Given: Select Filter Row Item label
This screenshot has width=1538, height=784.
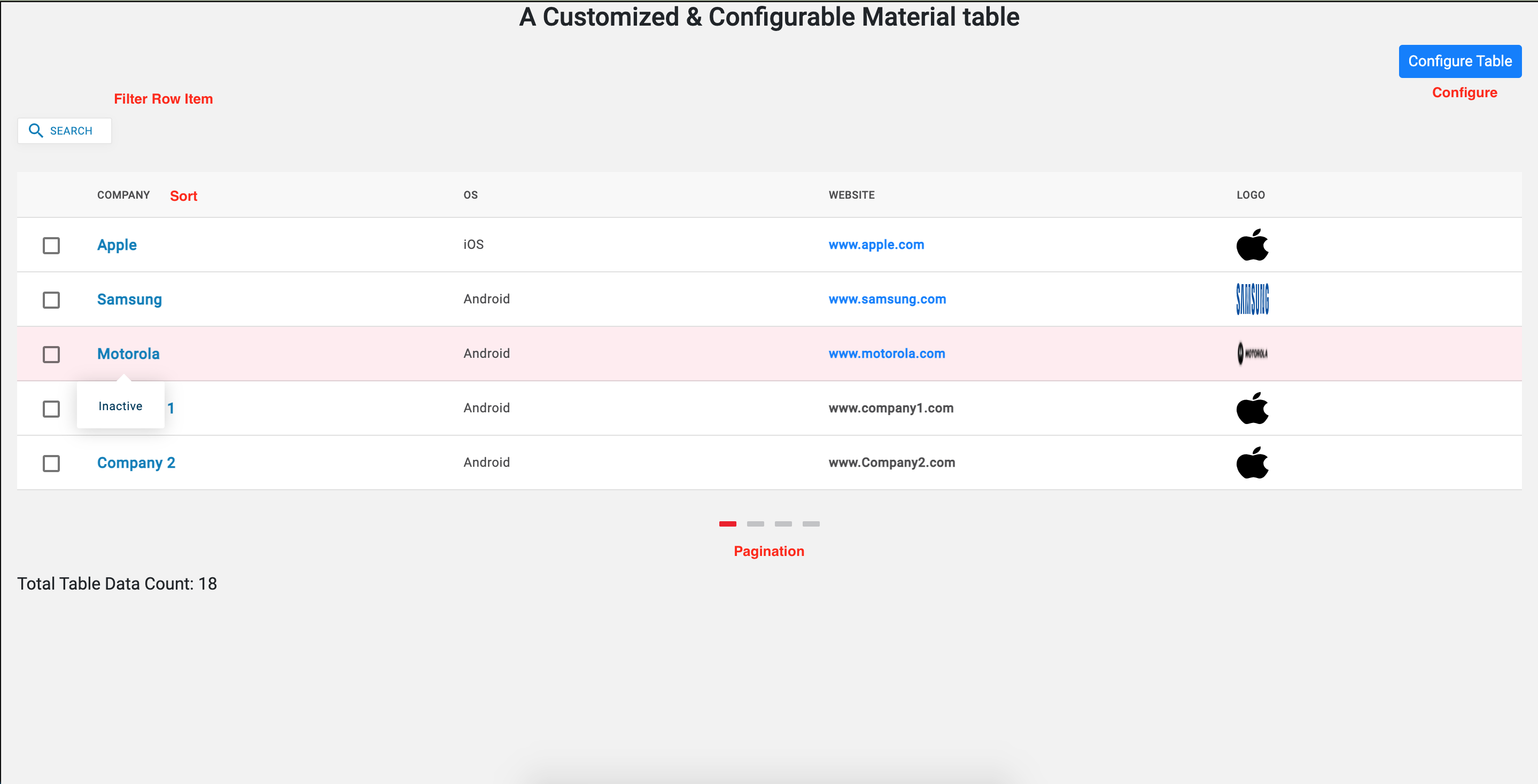Looking at the screenshot, I should coord(162,98).
